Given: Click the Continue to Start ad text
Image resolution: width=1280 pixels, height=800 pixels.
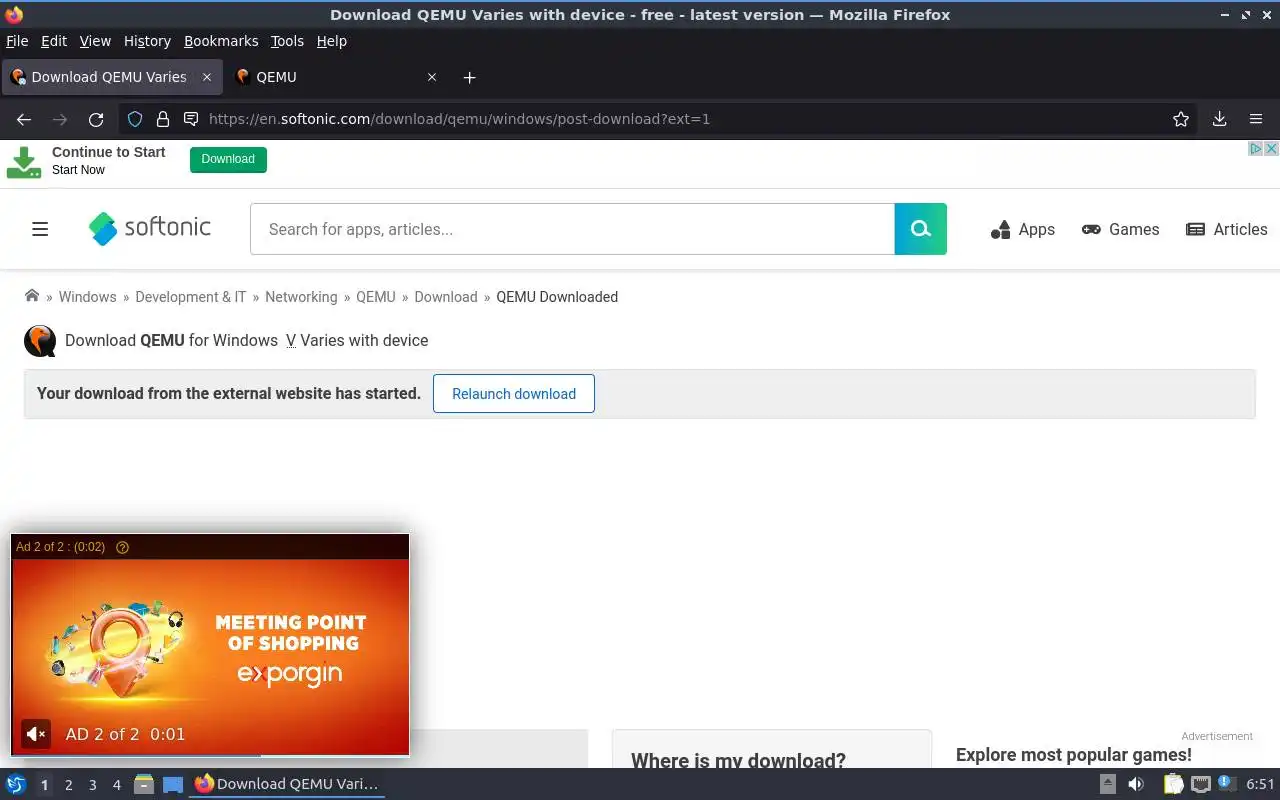Looking at the screenshot, I should point(108,152).
